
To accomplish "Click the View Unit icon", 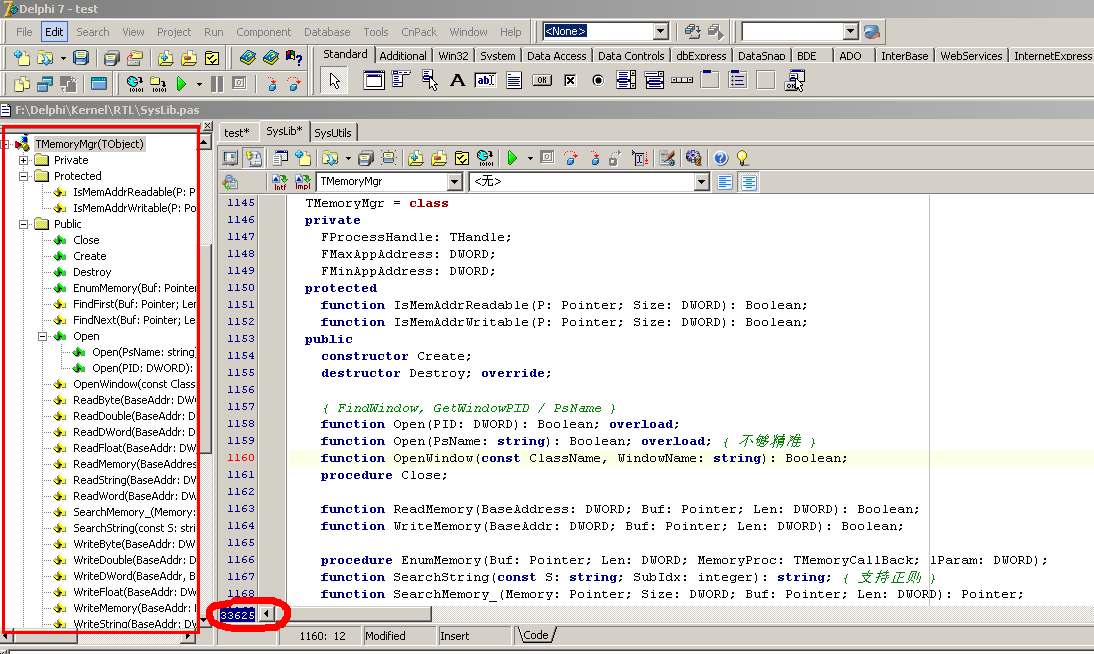I will point(22,84).
